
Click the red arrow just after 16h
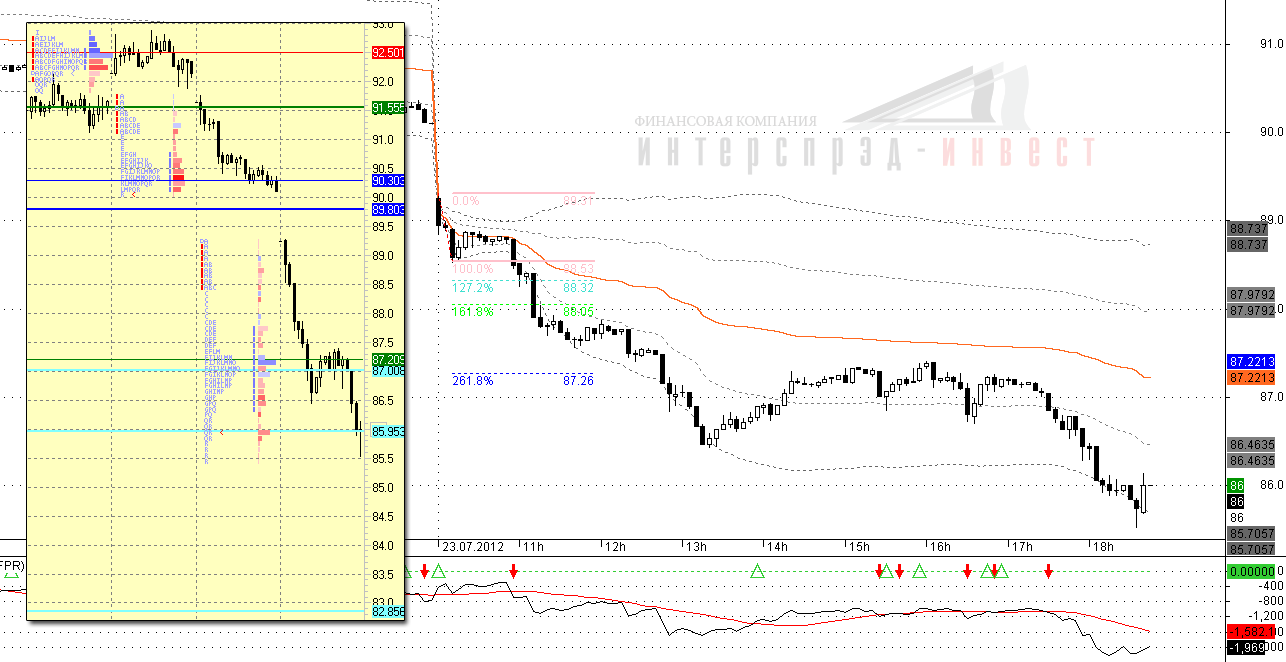967,571
